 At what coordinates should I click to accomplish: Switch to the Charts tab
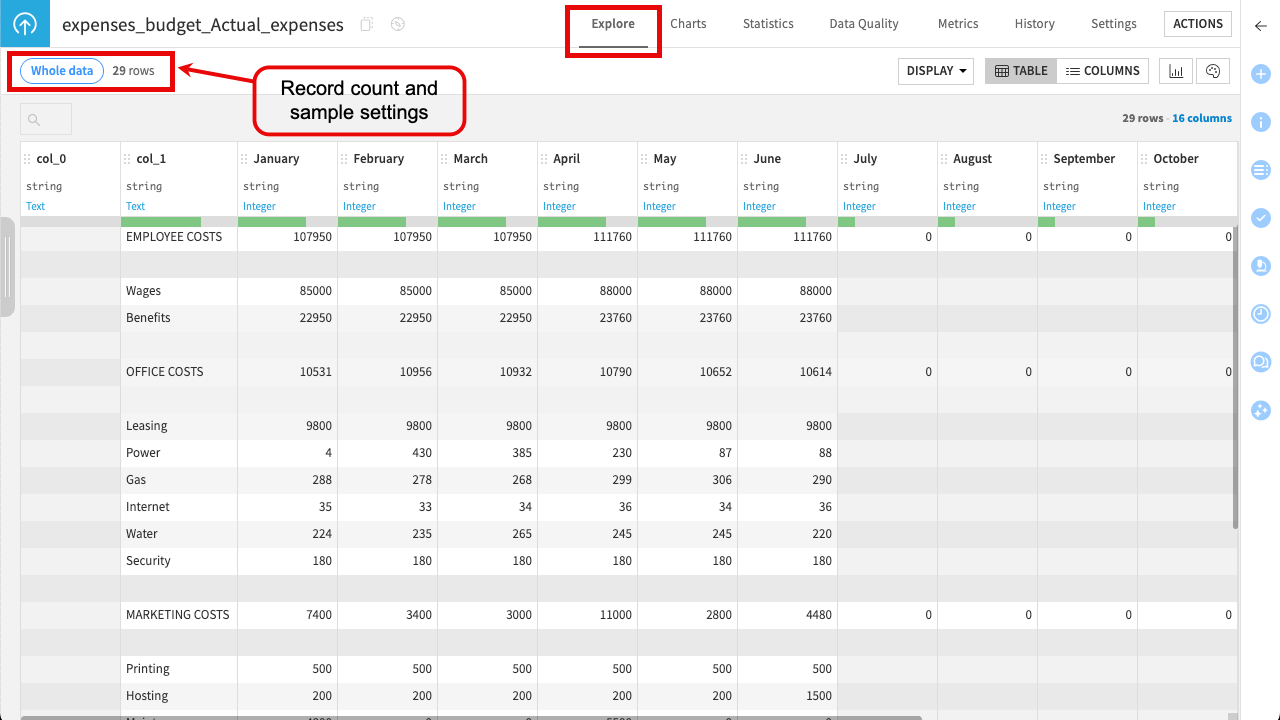(688, 23)
